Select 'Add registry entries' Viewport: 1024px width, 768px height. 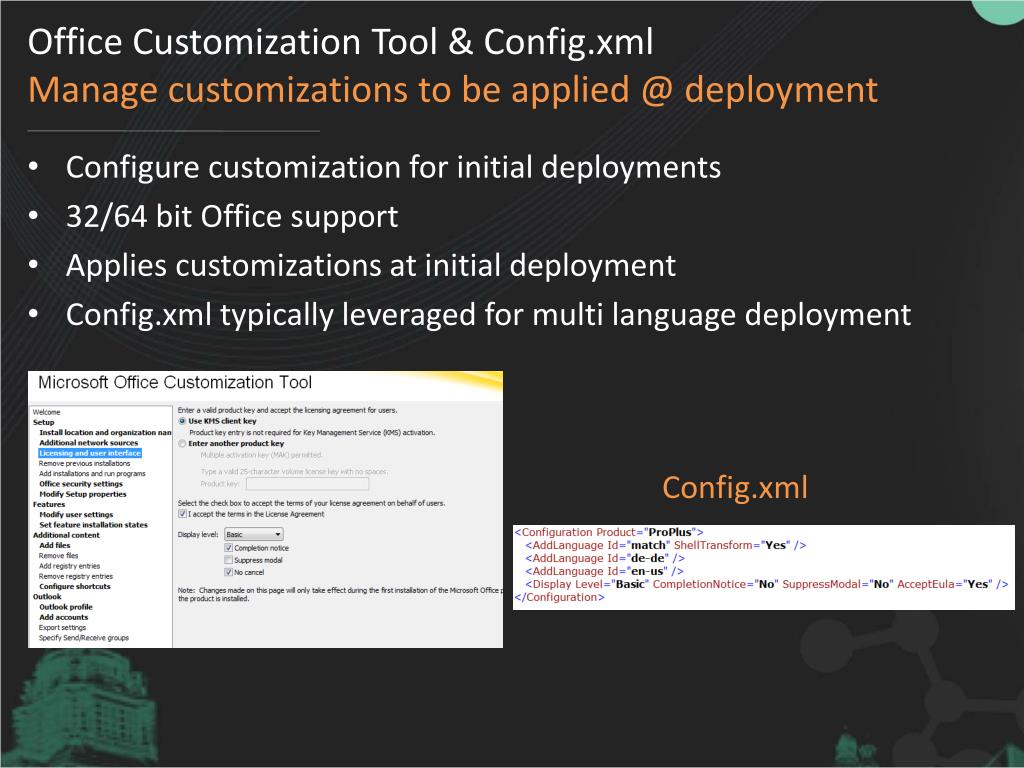click(69, 566)
